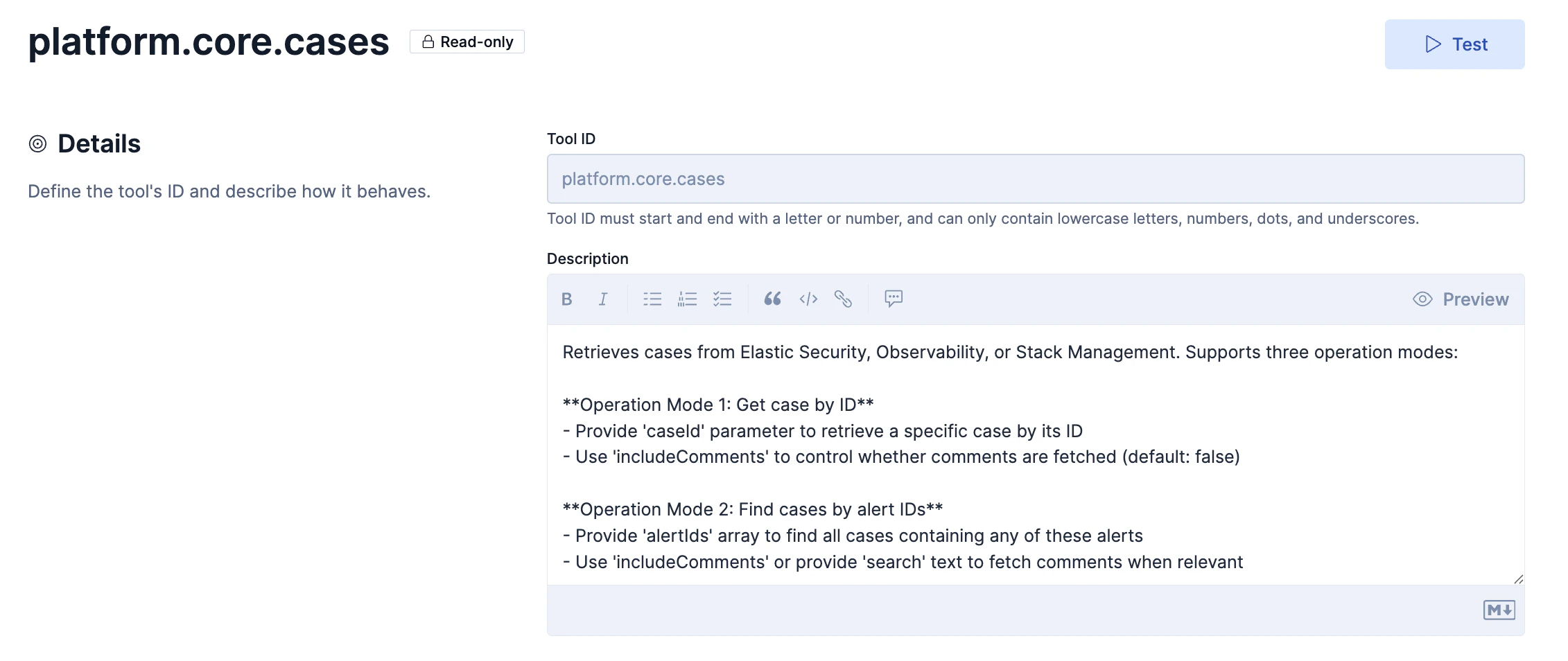Click the description textarea resize handle

point(1518,579)
